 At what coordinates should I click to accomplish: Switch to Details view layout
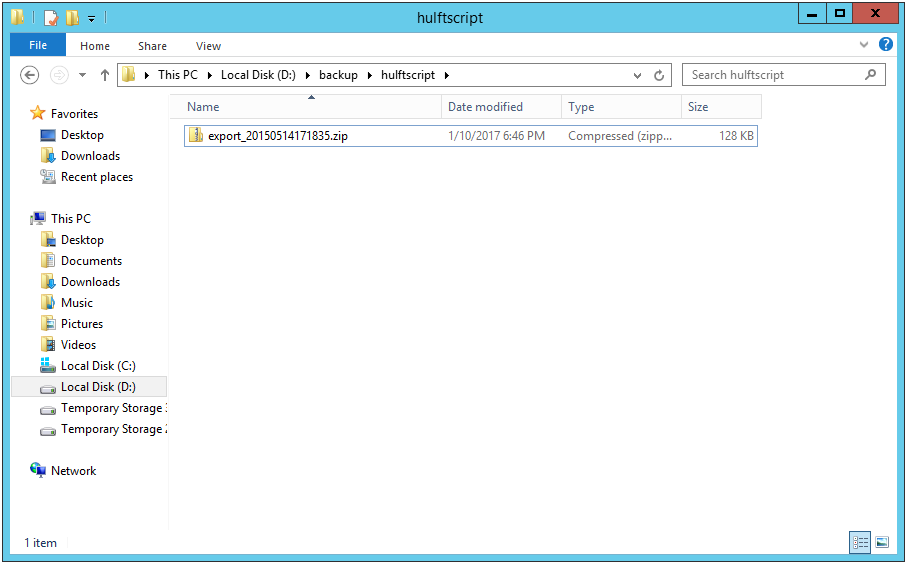coord(860,542)
